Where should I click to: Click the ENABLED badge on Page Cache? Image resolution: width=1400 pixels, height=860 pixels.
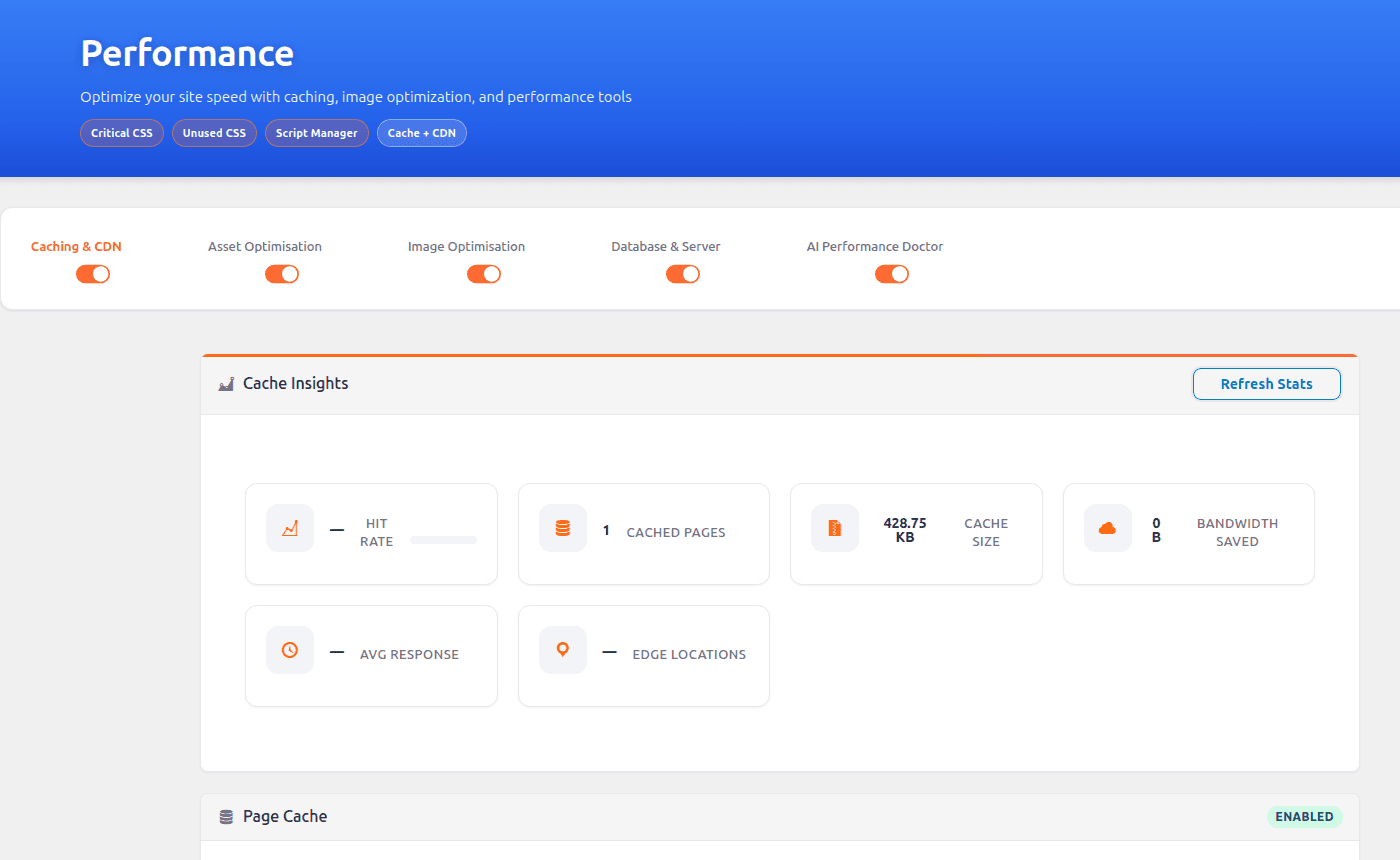pyautogui.click(x=1304, y=816)
